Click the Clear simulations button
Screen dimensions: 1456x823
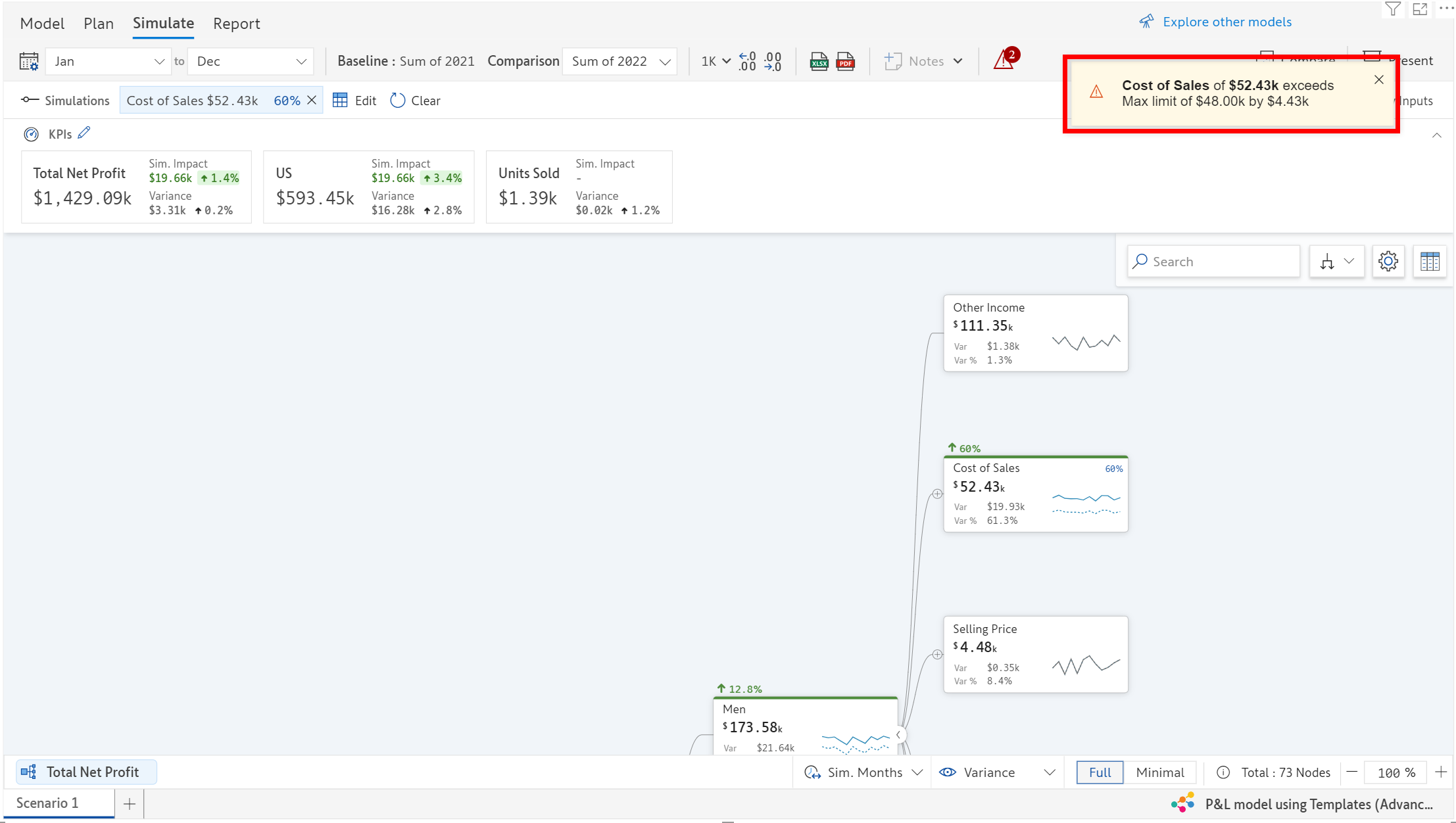(416, 101)
